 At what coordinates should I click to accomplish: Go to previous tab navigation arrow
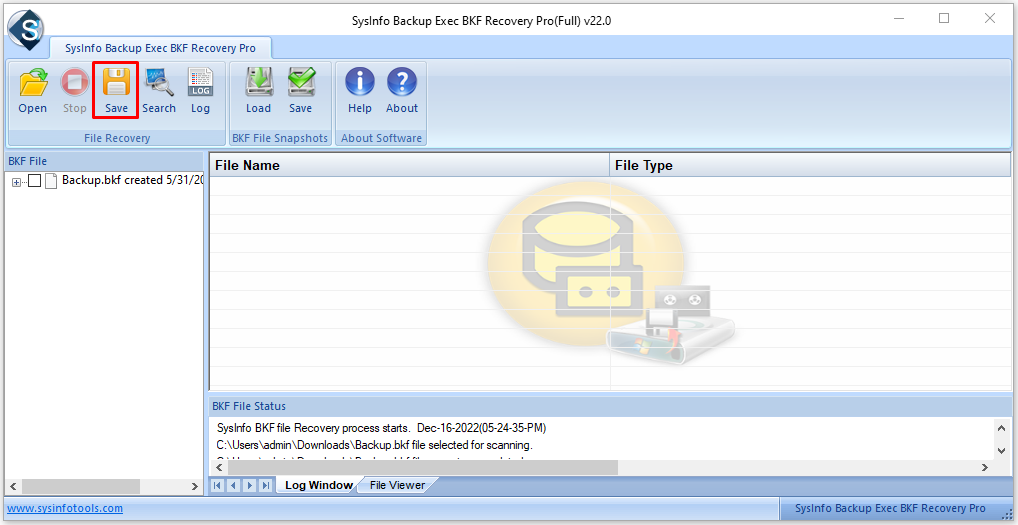pos(233,485)
